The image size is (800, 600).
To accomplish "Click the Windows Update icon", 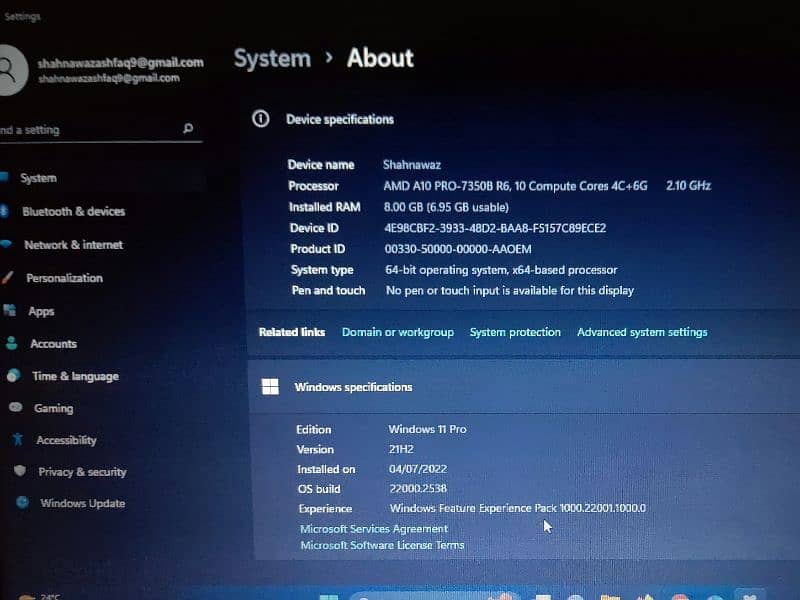I will point(21,503).
